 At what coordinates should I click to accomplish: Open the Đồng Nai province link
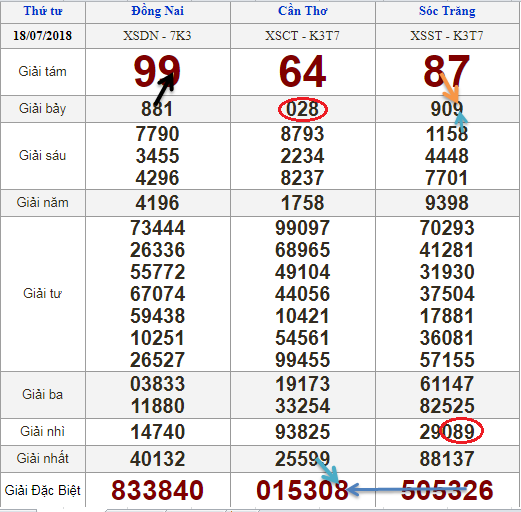pyautogui.click(x=158, y=11)
